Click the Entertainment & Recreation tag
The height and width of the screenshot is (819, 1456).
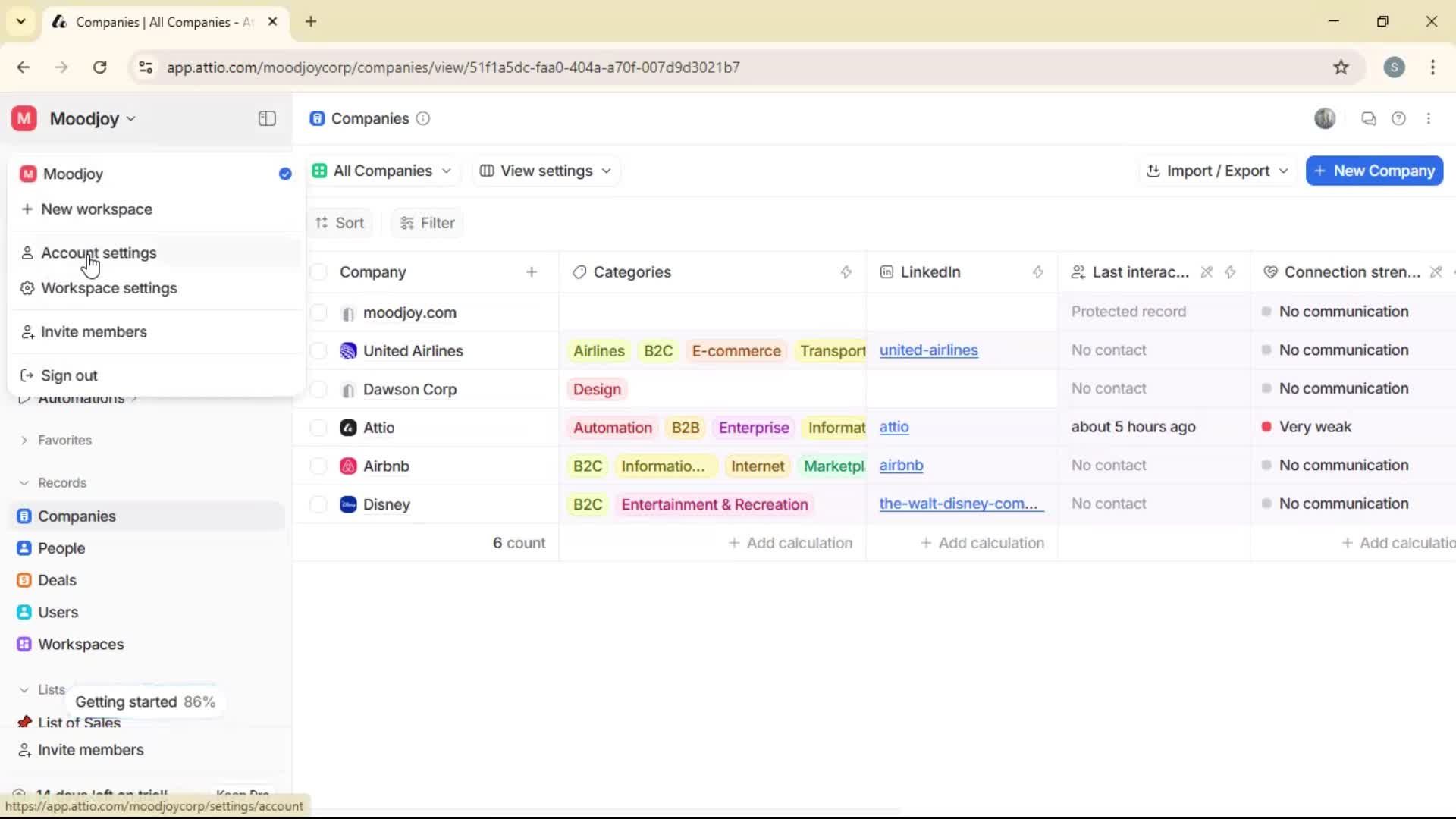pos(714,504)
